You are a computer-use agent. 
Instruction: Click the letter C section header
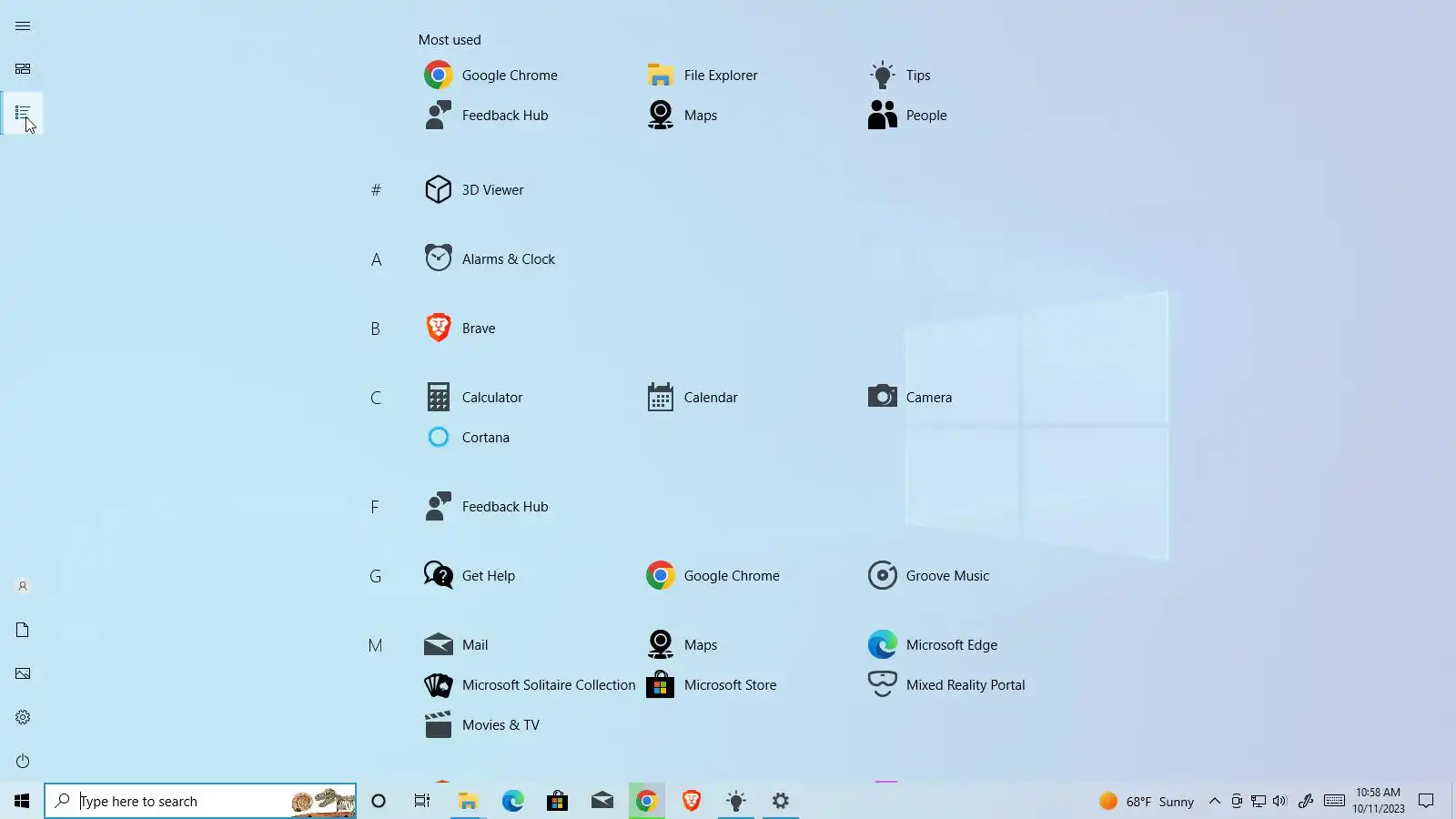click(x=376, y=398)
